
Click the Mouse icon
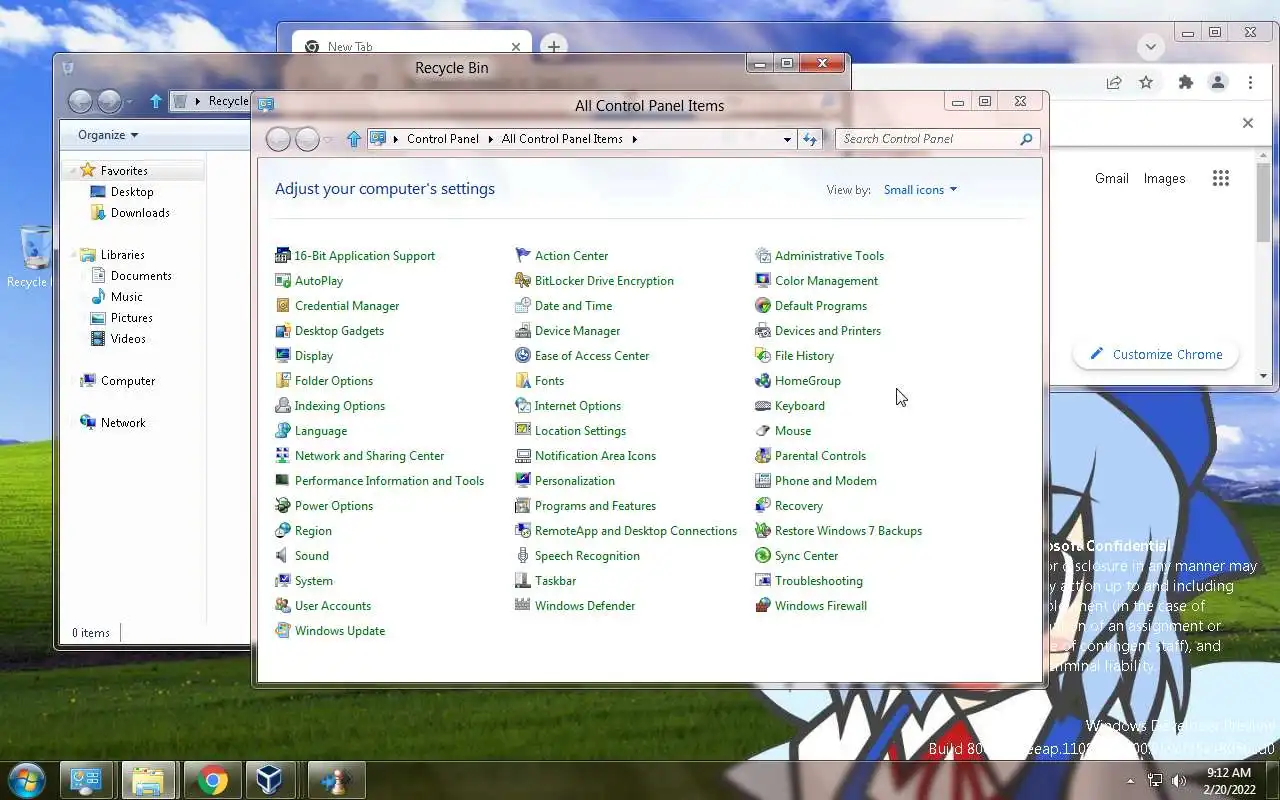click(x=763, y=431)
